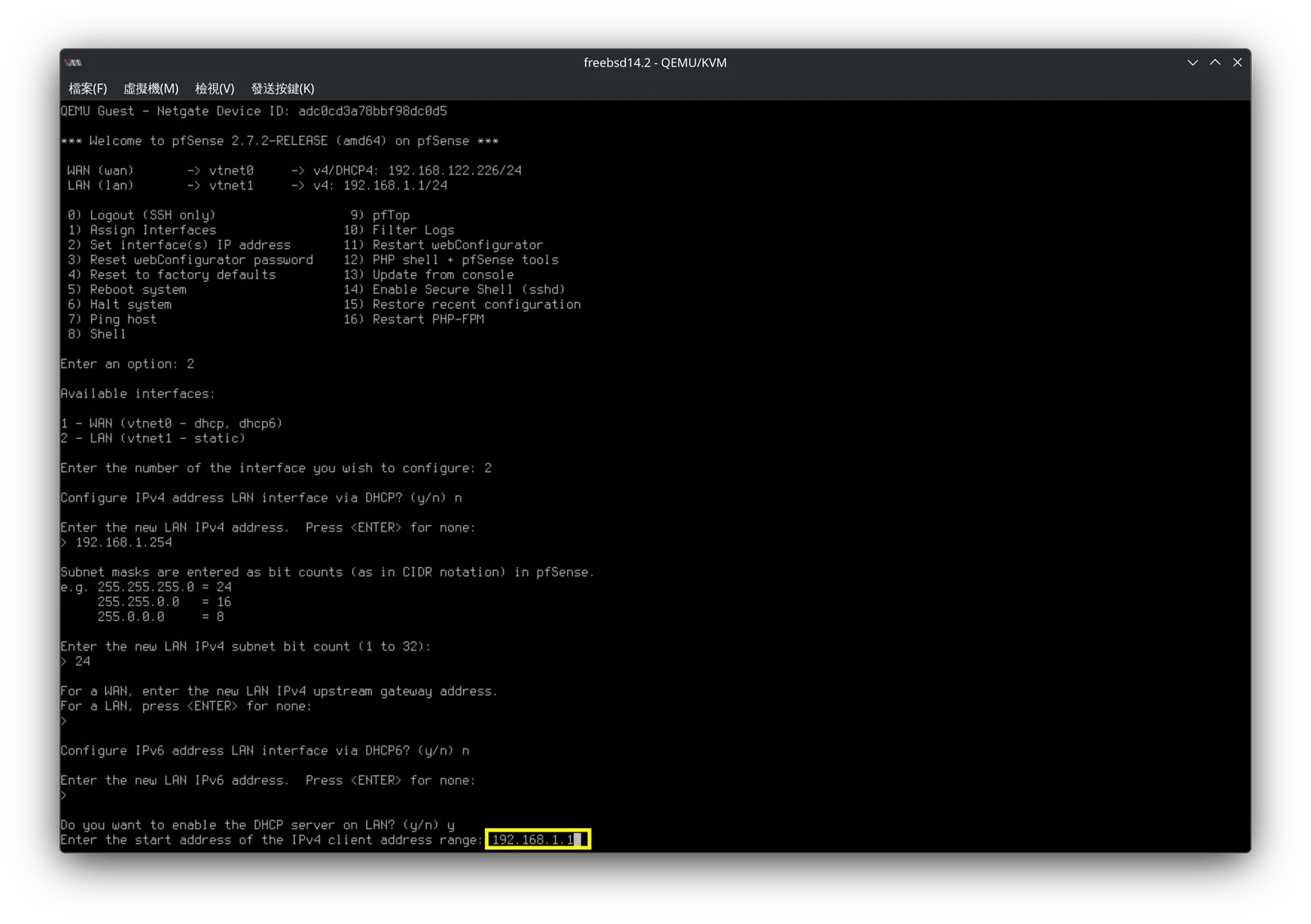Click the '192.168.1.254' entered LAN address line
The image size is (1311, 924).
[116, 542]
